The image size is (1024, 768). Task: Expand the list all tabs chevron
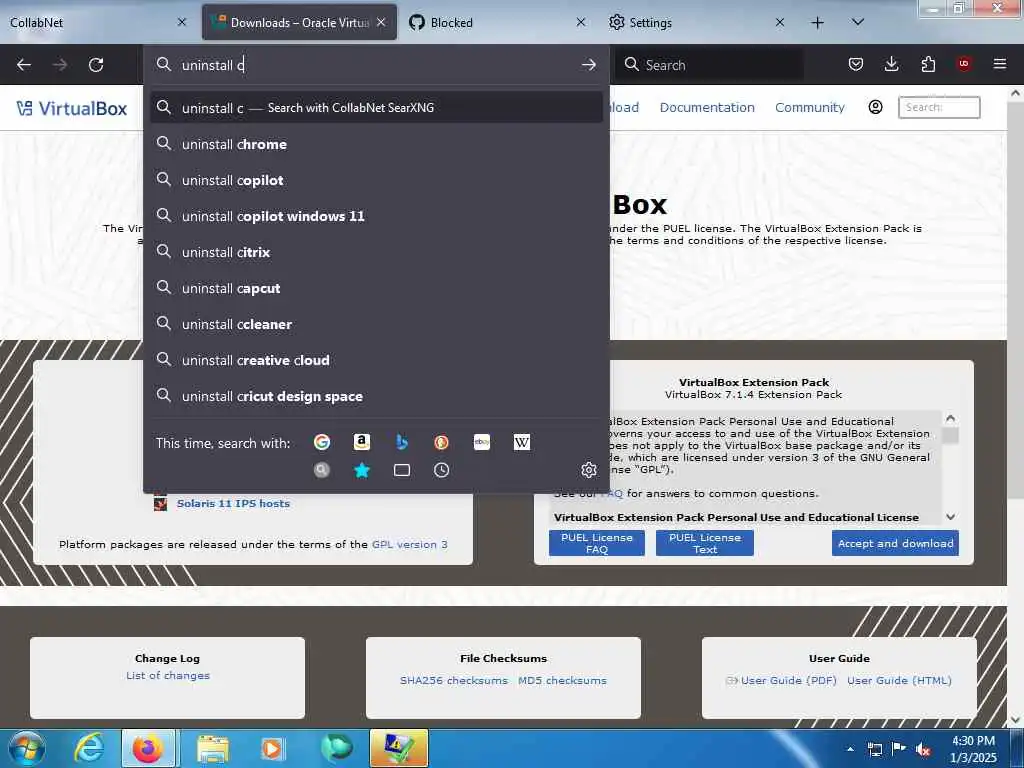858,22
